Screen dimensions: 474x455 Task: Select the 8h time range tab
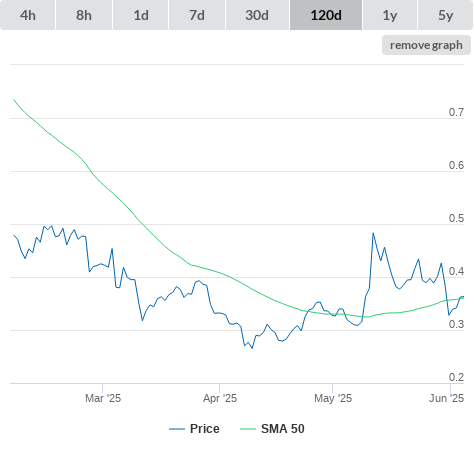pyautogui.click(x=84, y=15)
